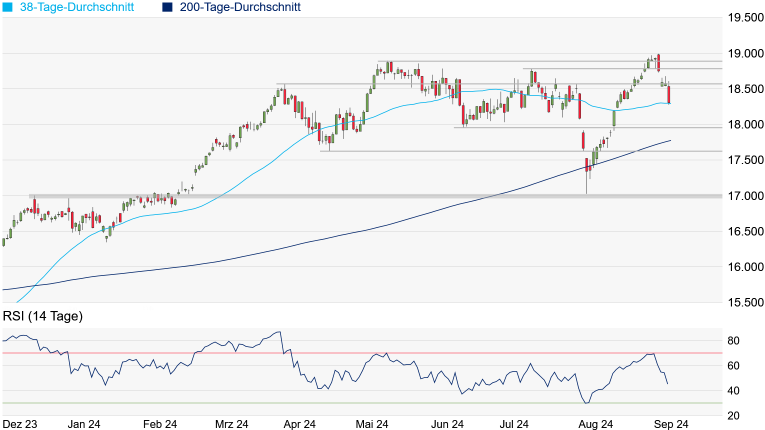Toggle the 200-Tage-Durchschnitt legend label
765x430 pixels.
pos(239,7)
